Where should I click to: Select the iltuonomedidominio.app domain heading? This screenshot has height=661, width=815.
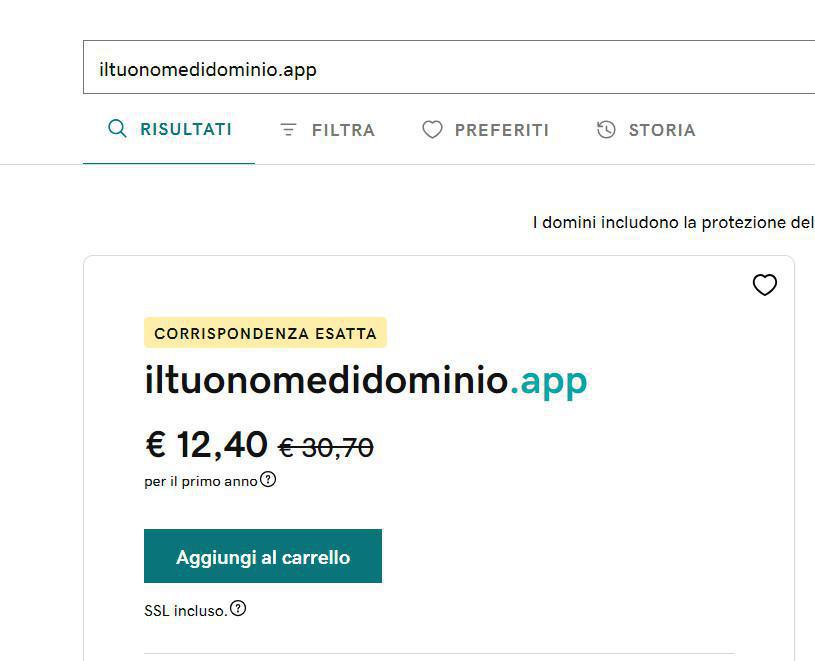click(x=365, y=381)
